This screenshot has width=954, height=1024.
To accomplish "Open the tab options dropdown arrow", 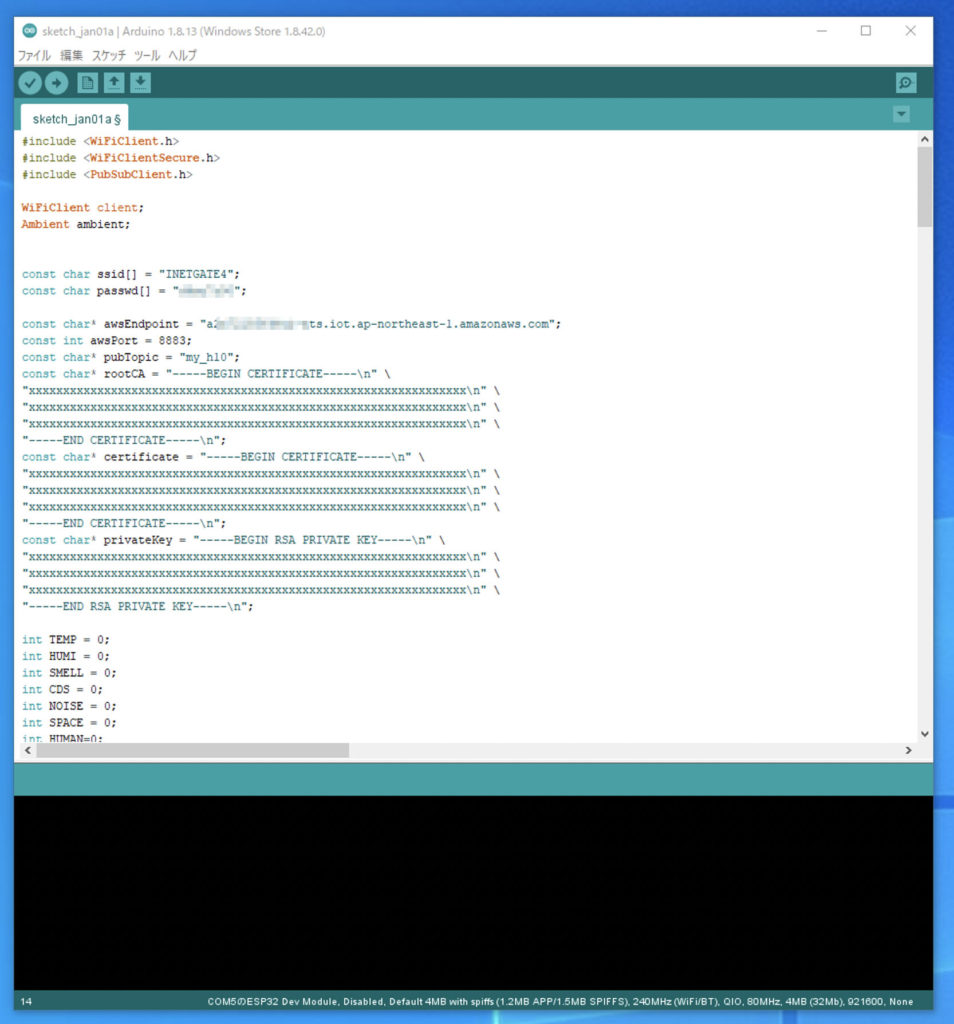I will (901, 115).
